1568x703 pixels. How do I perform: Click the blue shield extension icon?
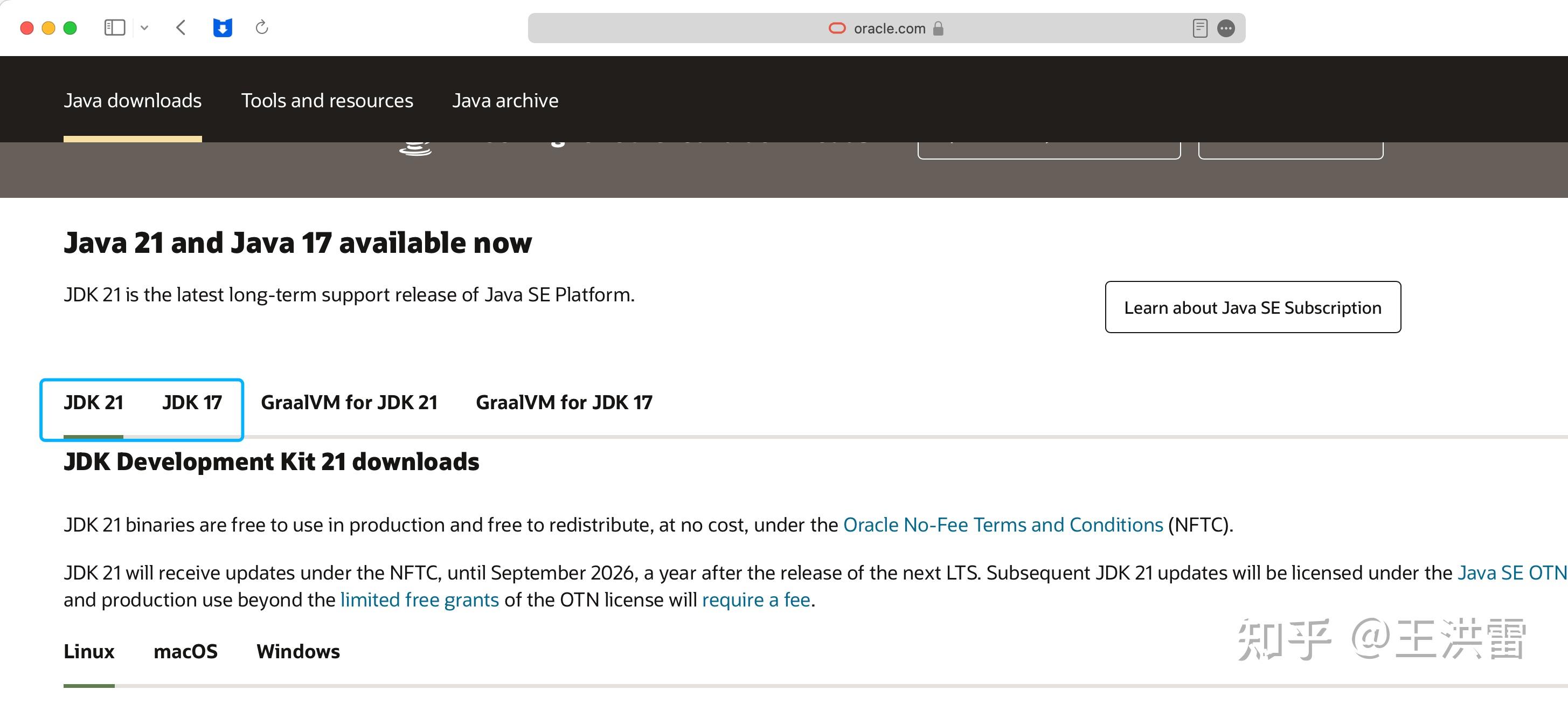tap(222, 27)
